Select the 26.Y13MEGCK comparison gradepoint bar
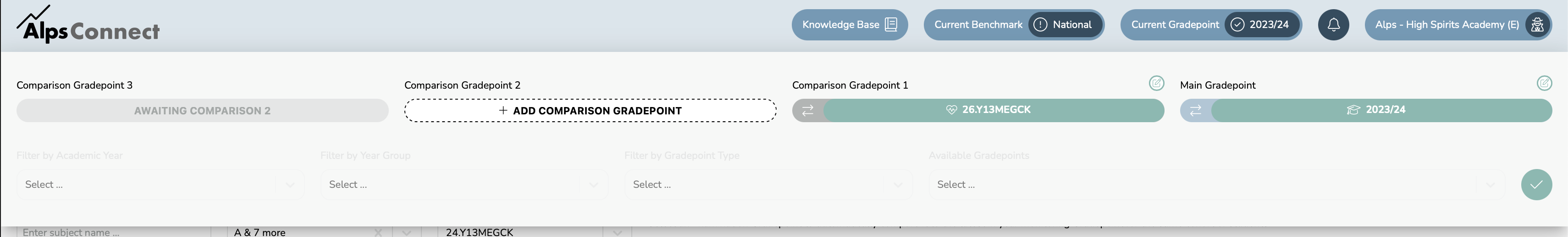 tap(994, 110)
